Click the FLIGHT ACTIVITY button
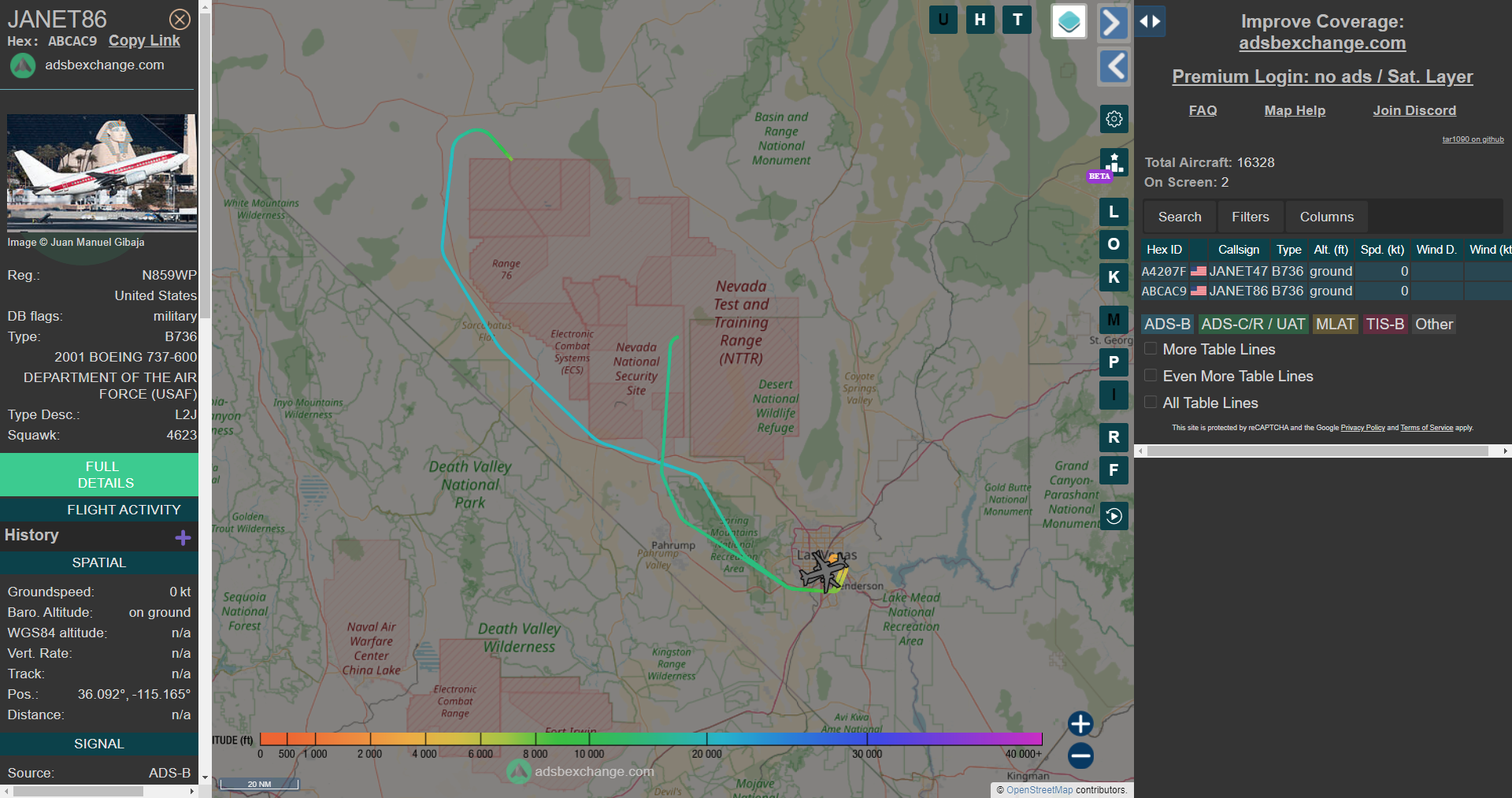The width and height of the screenshot is (1512, 798). coord(99,510)
